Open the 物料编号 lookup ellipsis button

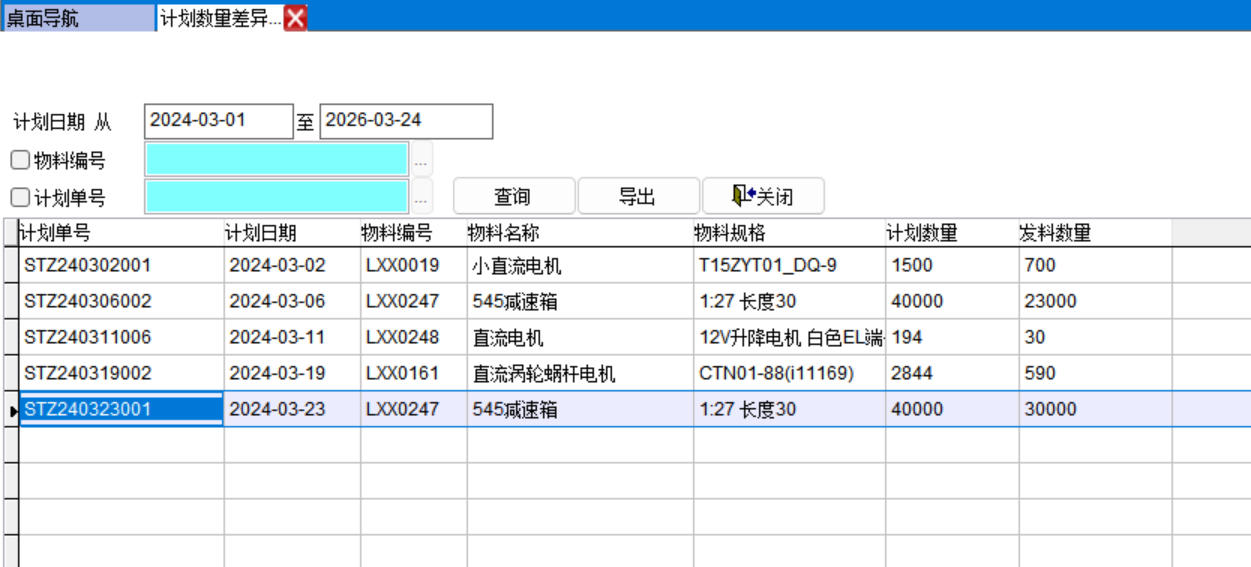click(421, 160)
